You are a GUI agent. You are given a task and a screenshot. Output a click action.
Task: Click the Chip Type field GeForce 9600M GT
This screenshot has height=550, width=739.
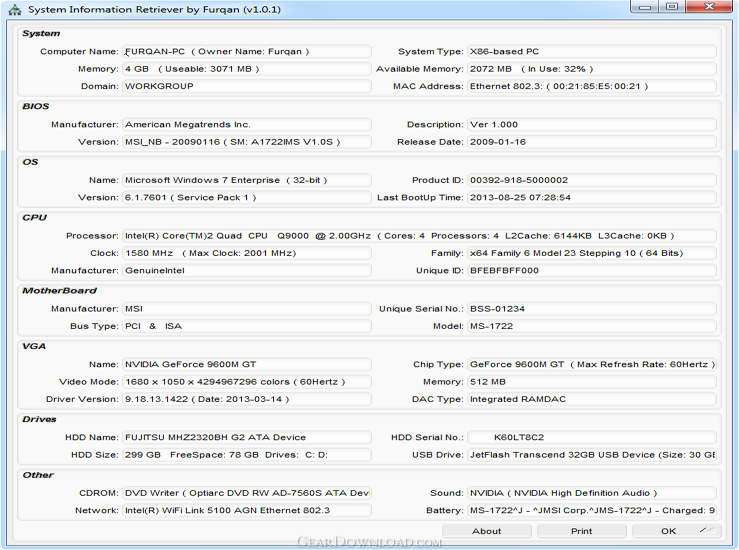[592, 364]
